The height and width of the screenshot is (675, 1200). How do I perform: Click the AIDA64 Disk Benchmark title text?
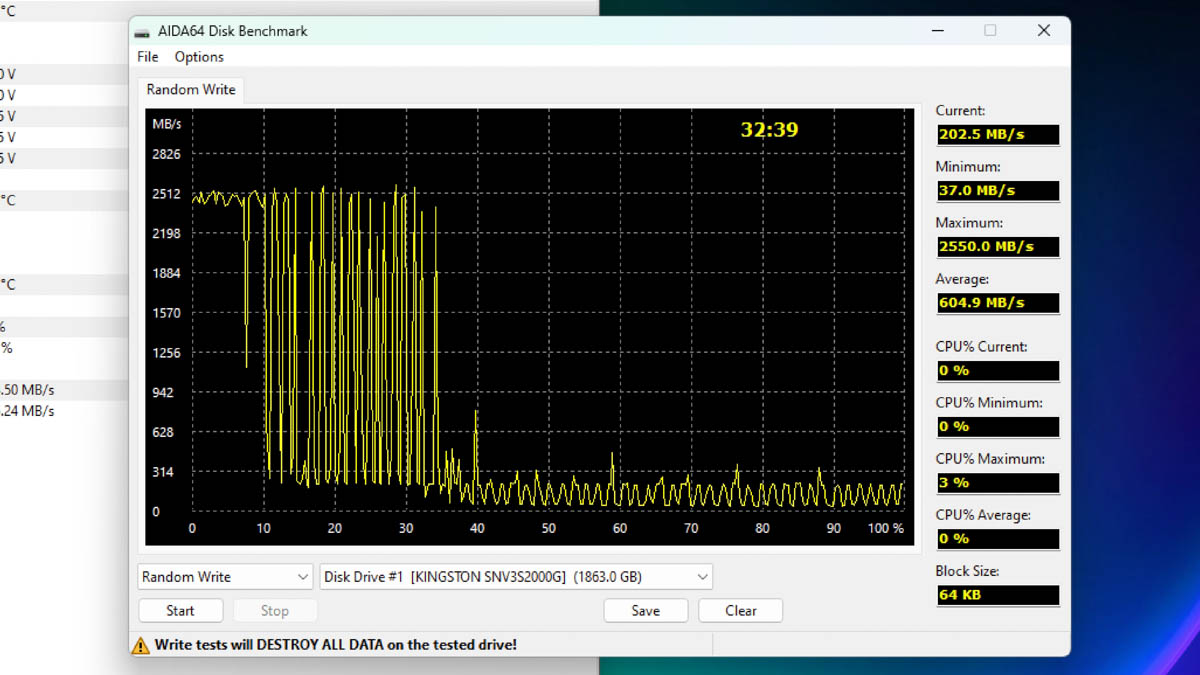tap(233, 31)
